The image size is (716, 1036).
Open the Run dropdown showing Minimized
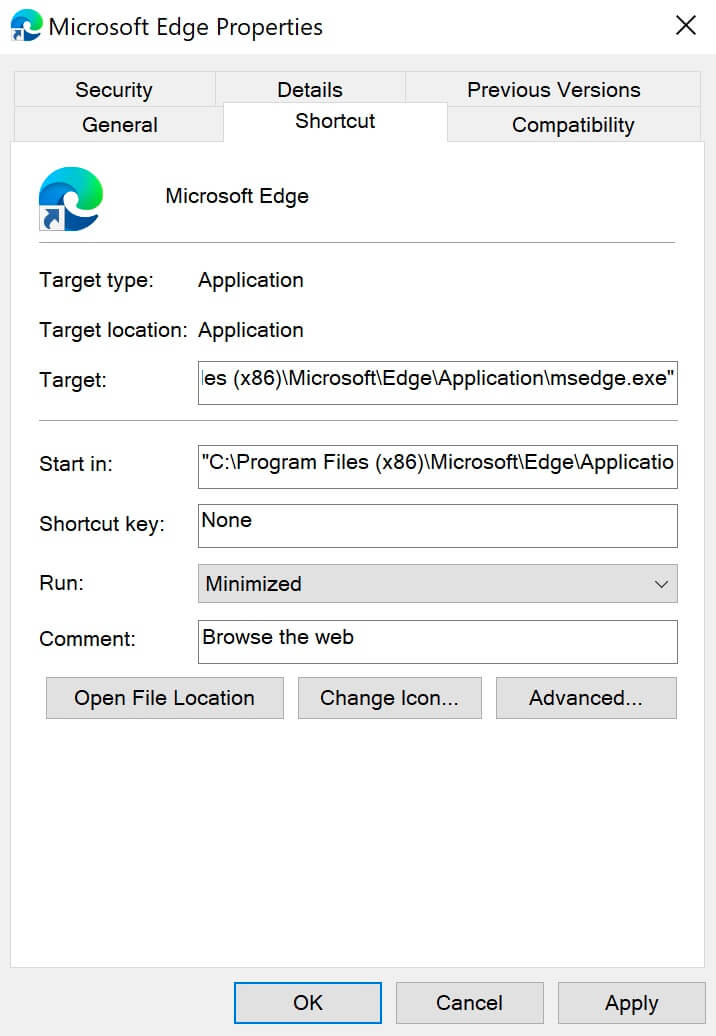(x=437, y=583)
